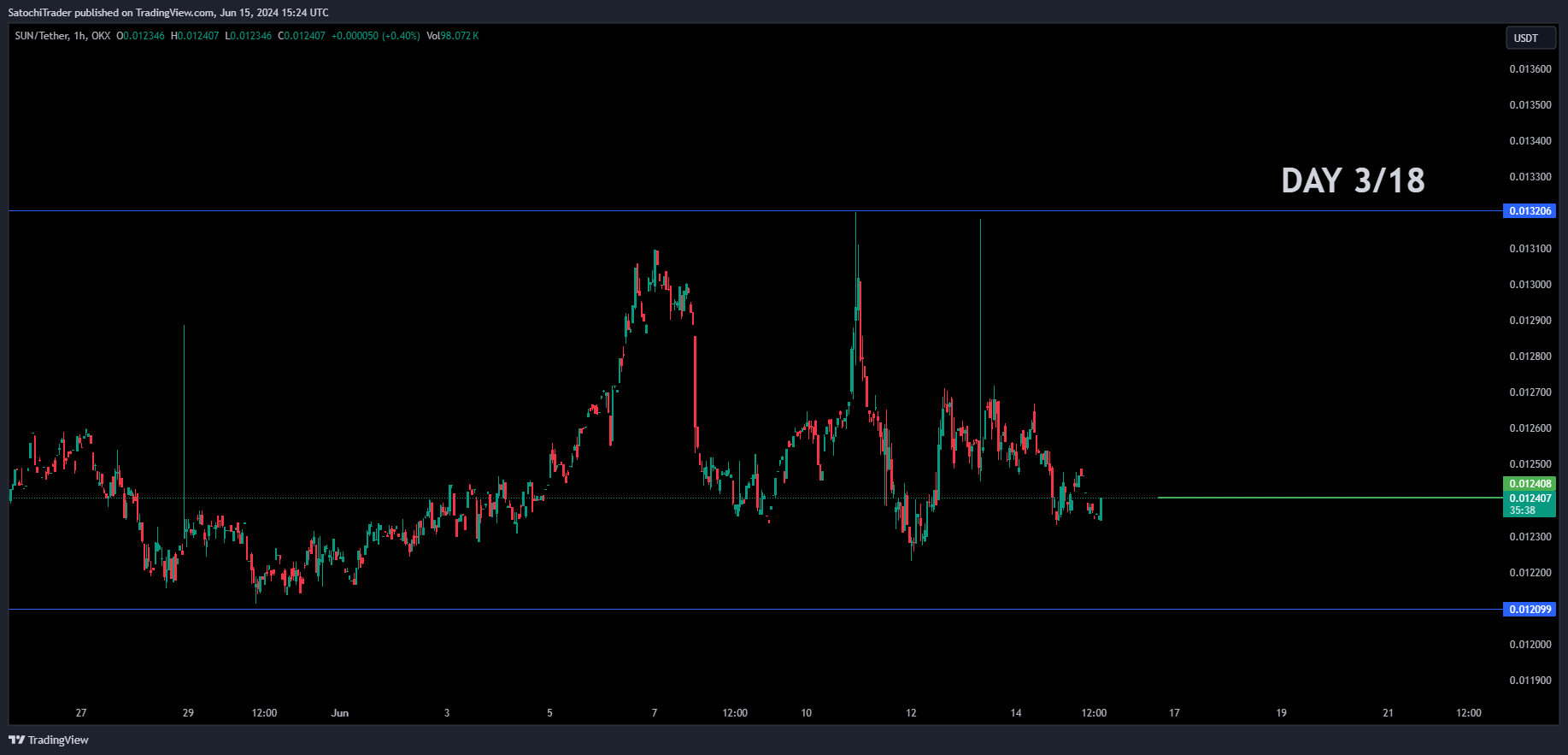Click the 0.012407 current price countdown label
Screen dimensions: 1568x755
point(1530,504)
